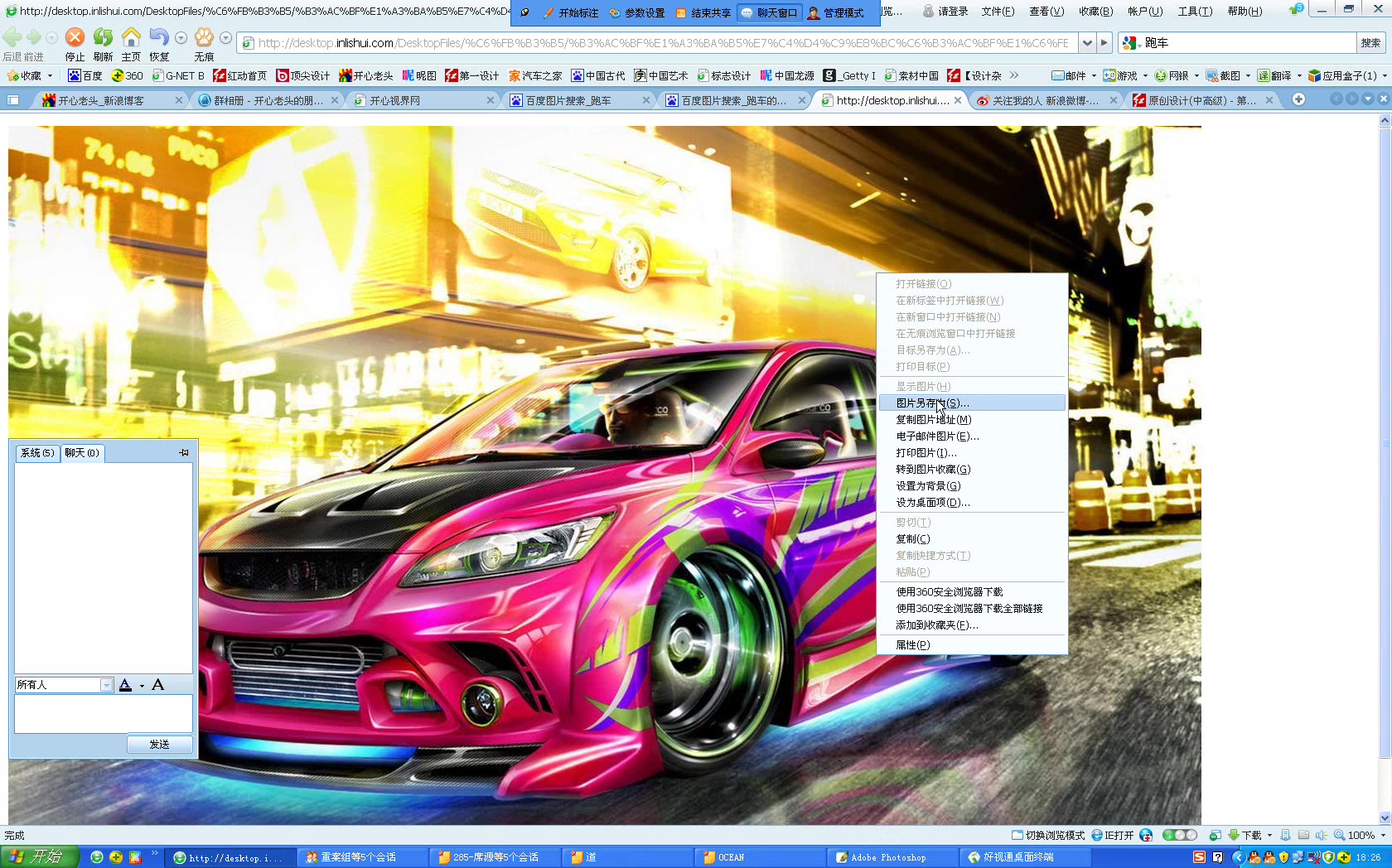Select 使用360安全浏览器下载 menu entry

(x=971, y=591)
